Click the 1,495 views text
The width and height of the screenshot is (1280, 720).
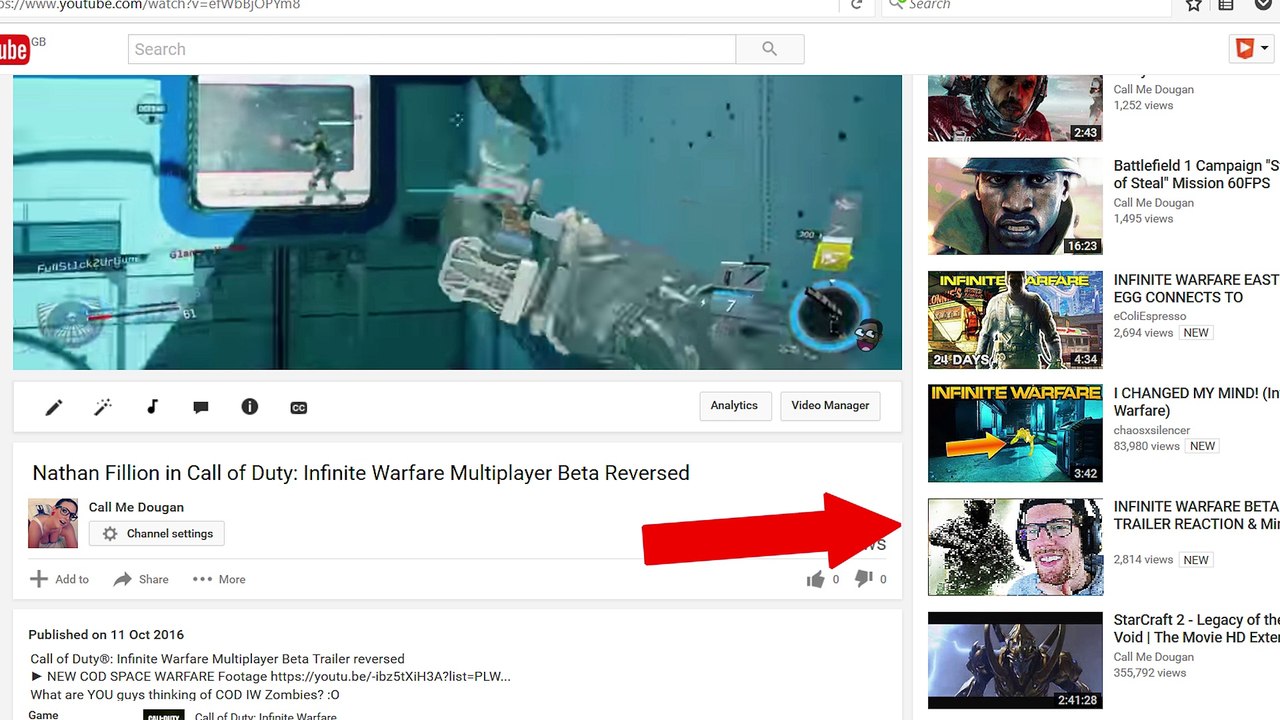coord(1143,219)
